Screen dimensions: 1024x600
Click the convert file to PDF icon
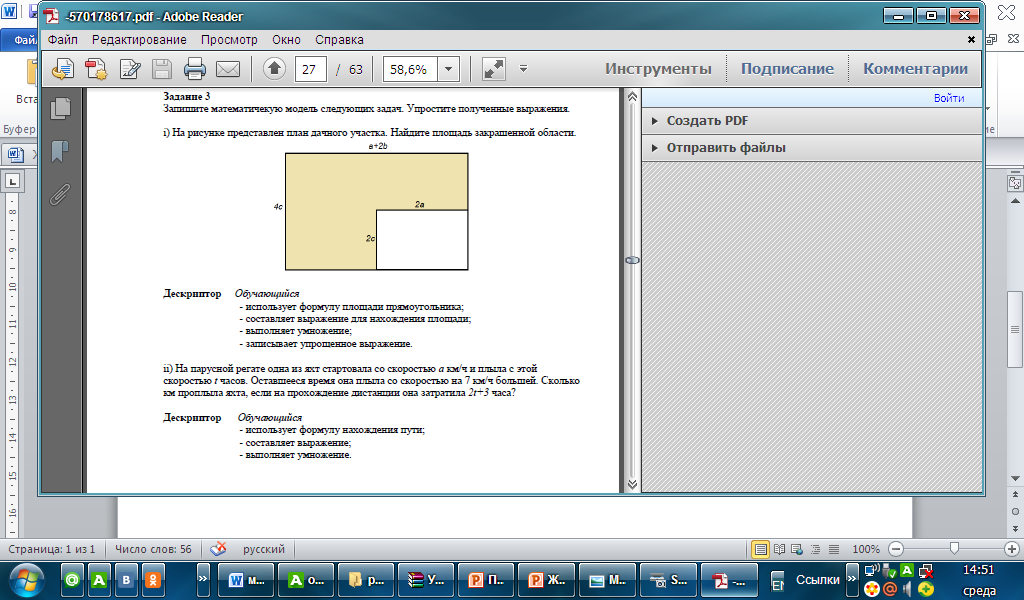[x=96, y=69]
